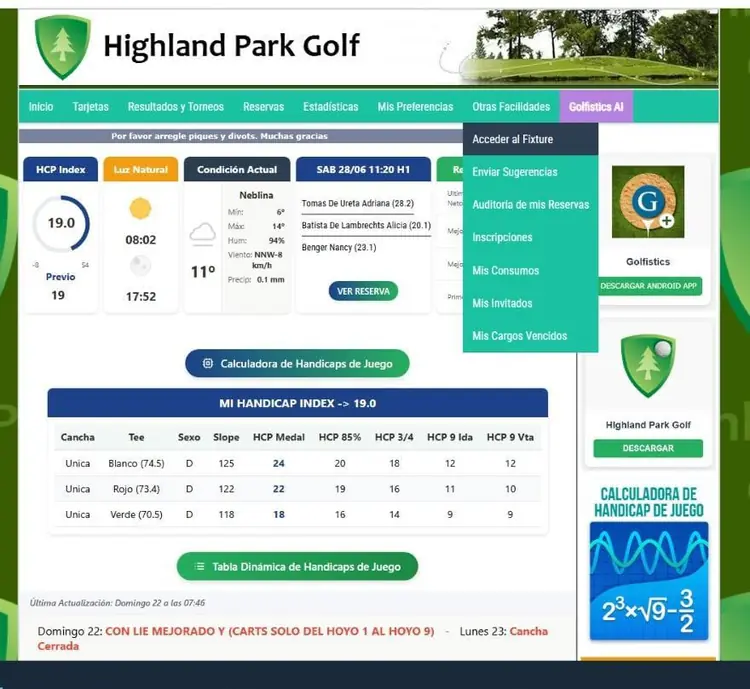Click player Benger Nancy (23.1)
The width and height of the screenshot is (750, 689).
coord(339,247)
